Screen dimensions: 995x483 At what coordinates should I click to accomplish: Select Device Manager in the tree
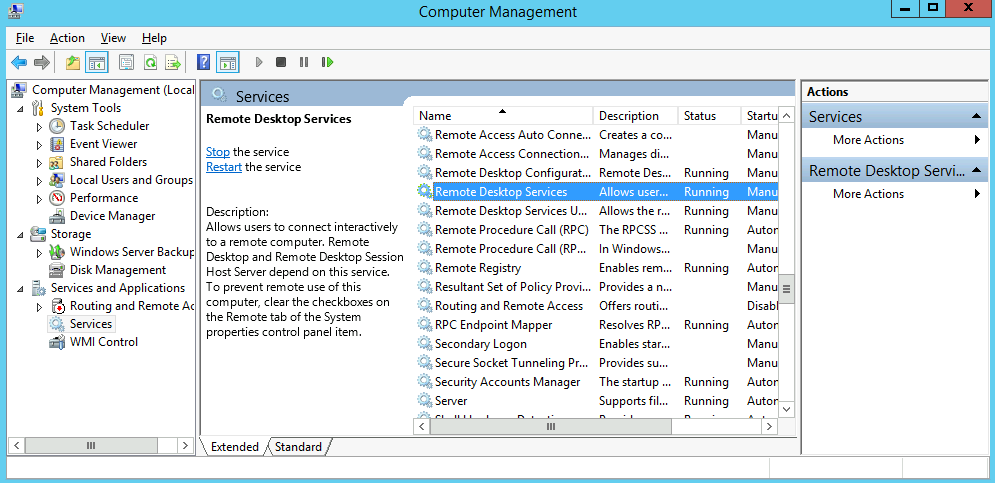click(112, 216)
